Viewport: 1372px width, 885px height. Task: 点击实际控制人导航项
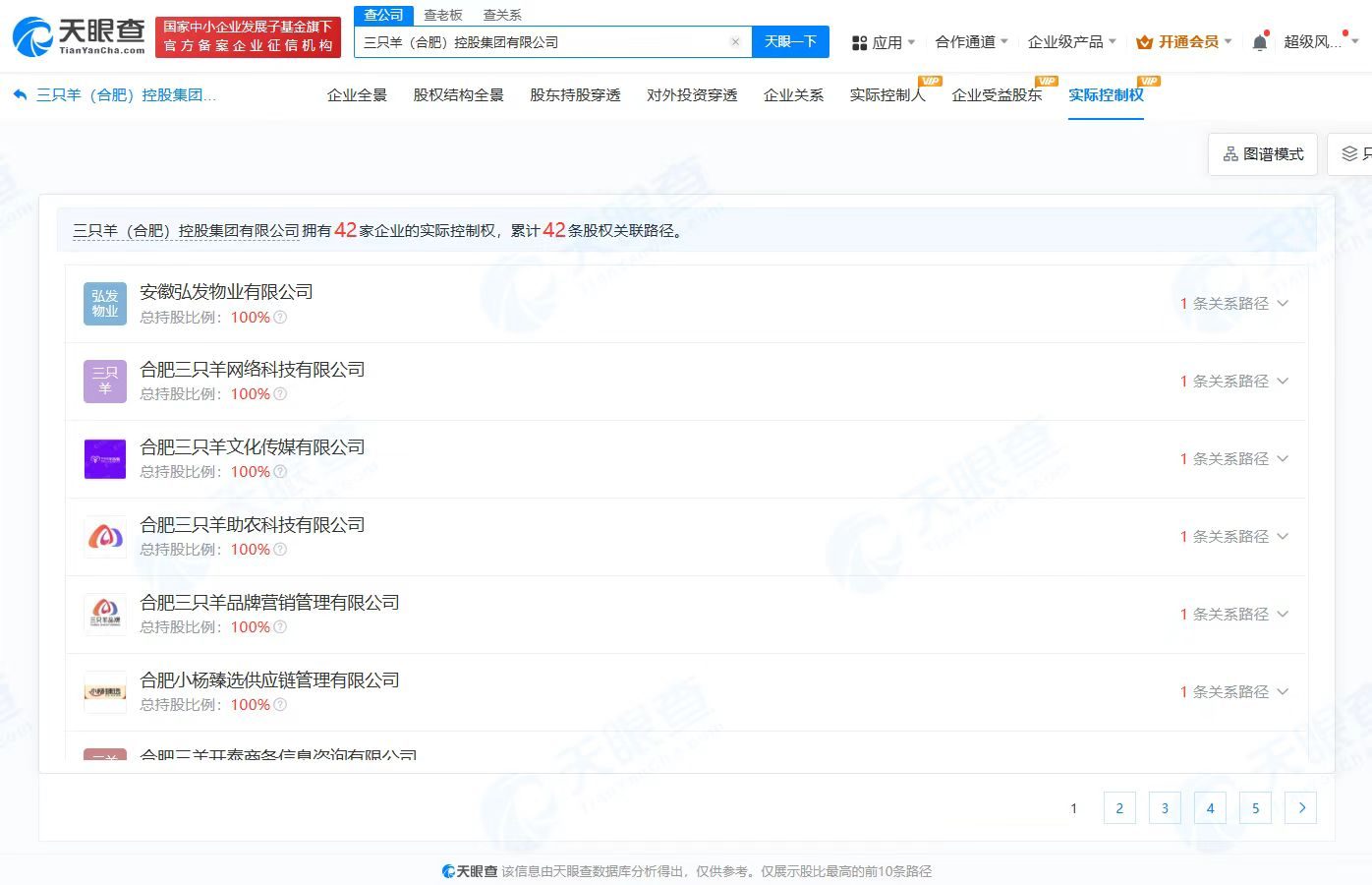(886, 95)
